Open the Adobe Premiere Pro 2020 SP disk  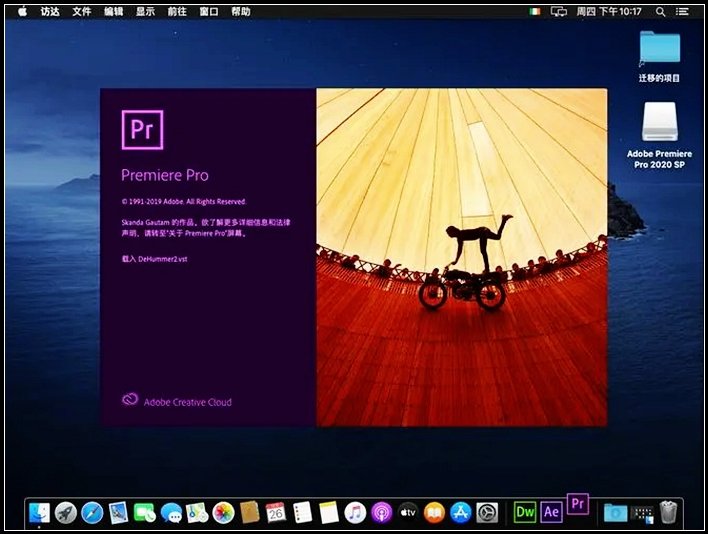(x=660, y=124)
